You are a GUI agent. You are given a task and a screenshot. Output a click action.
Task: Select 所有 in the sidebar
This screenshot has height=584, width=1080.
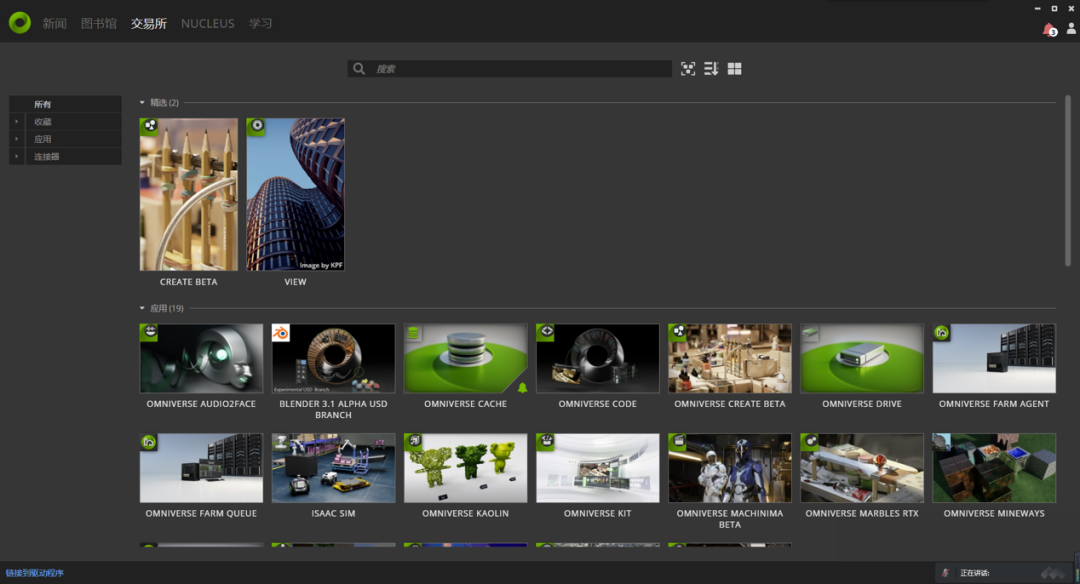(43, 105)
